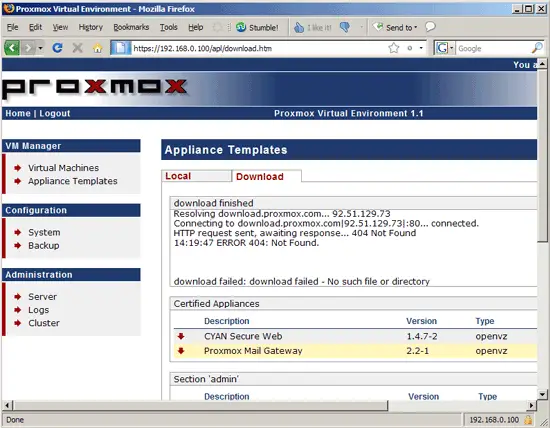Viewport: 550px width, 428px height.
Task: Click openvz type in CYAN row
Action: (x=491, y=336)
